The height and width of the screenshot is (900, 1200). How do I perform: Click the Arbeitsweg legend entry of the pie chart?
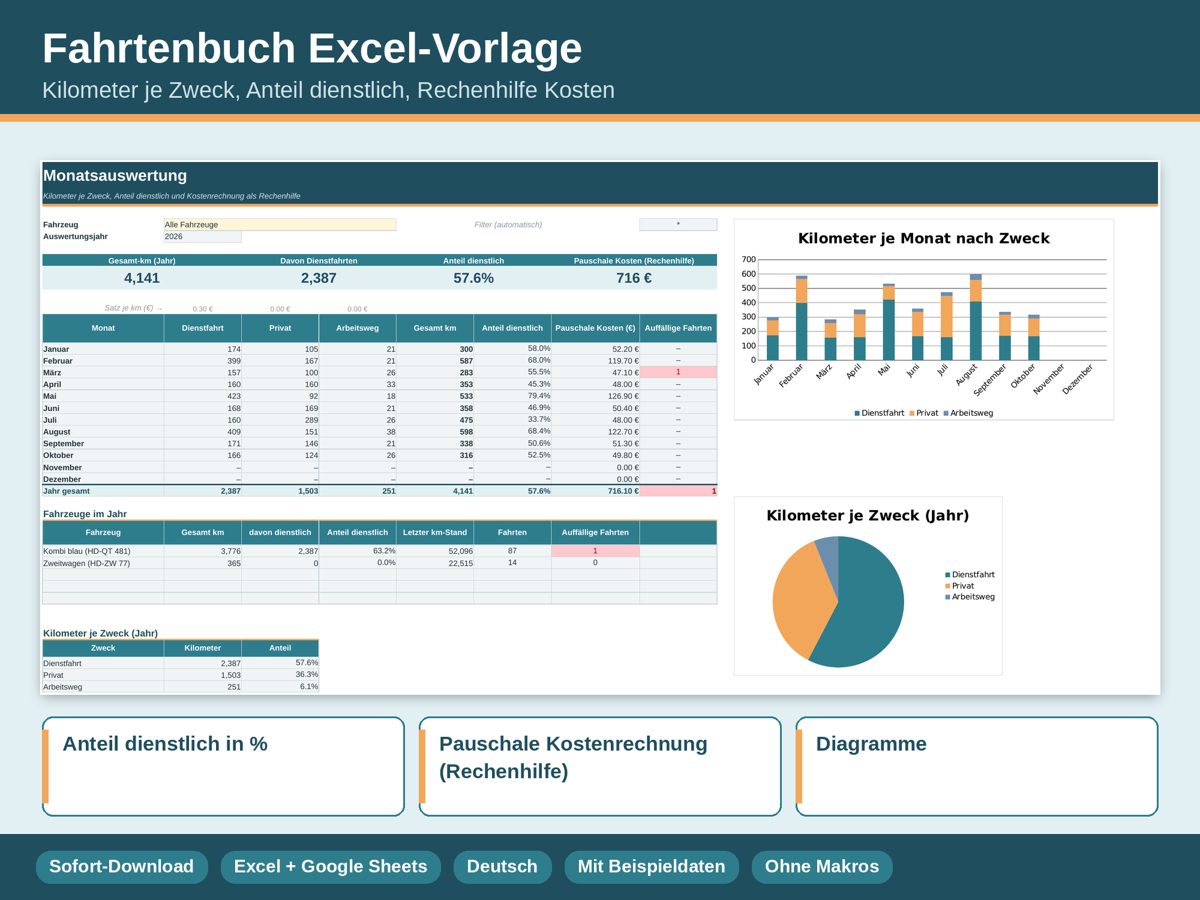pyautogui.click(x=970, y=597)
